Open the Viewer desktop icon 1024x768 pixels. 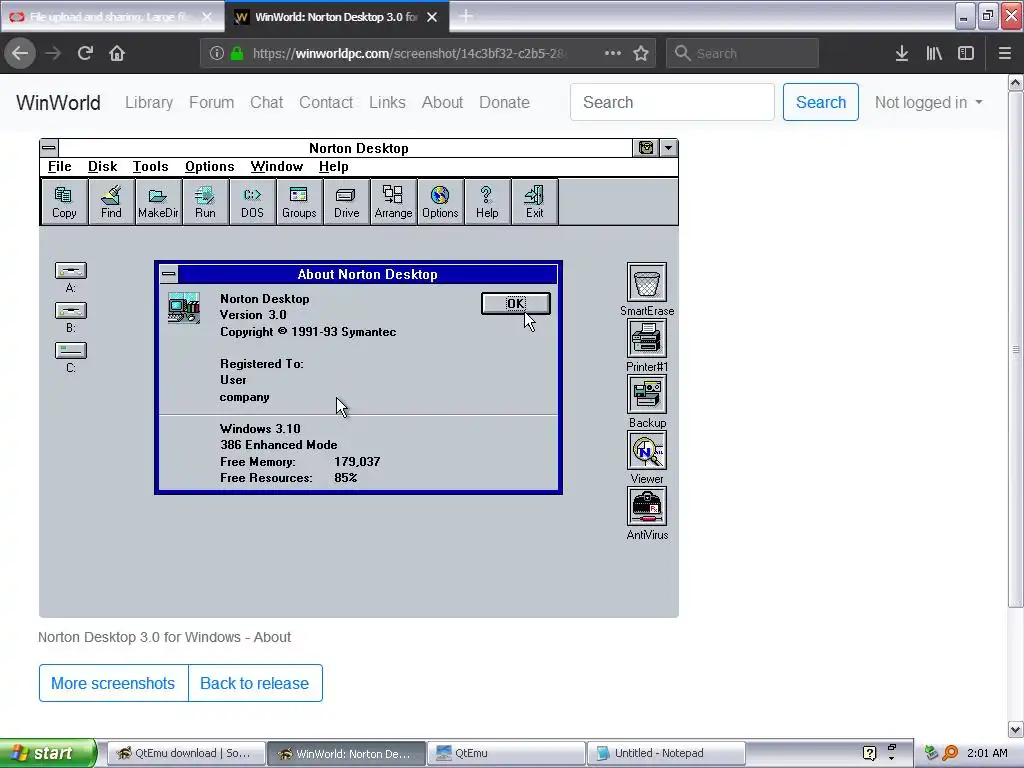(x=647, y=451)
